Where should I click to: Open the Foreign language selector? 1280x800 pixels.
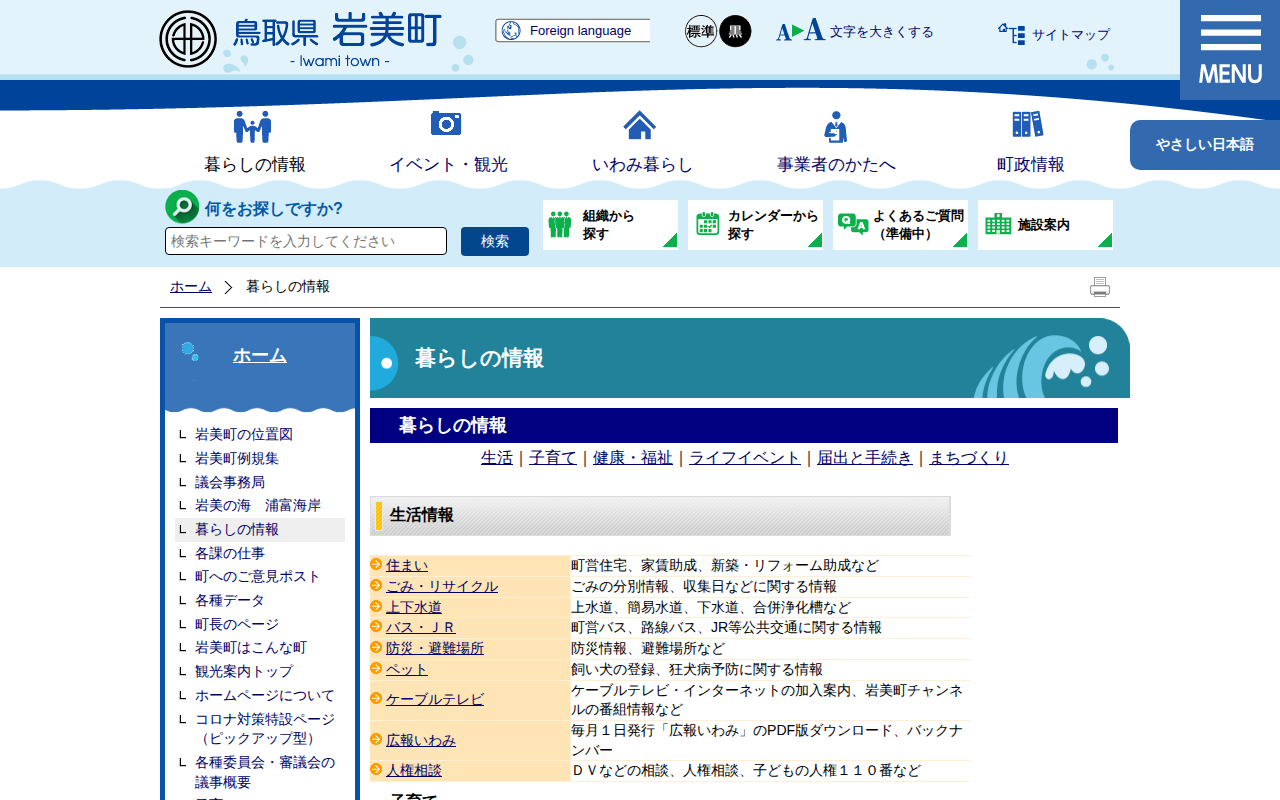click(572, 31)
